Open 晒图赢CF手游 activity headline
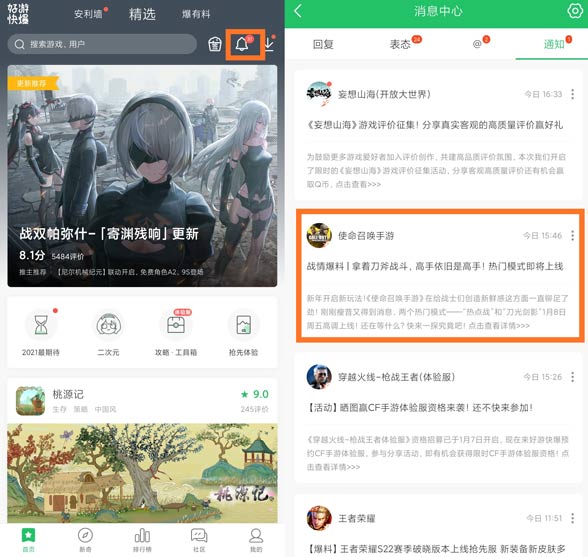The width and height of the screenshot is (588, 557). [x=420, y=408]
